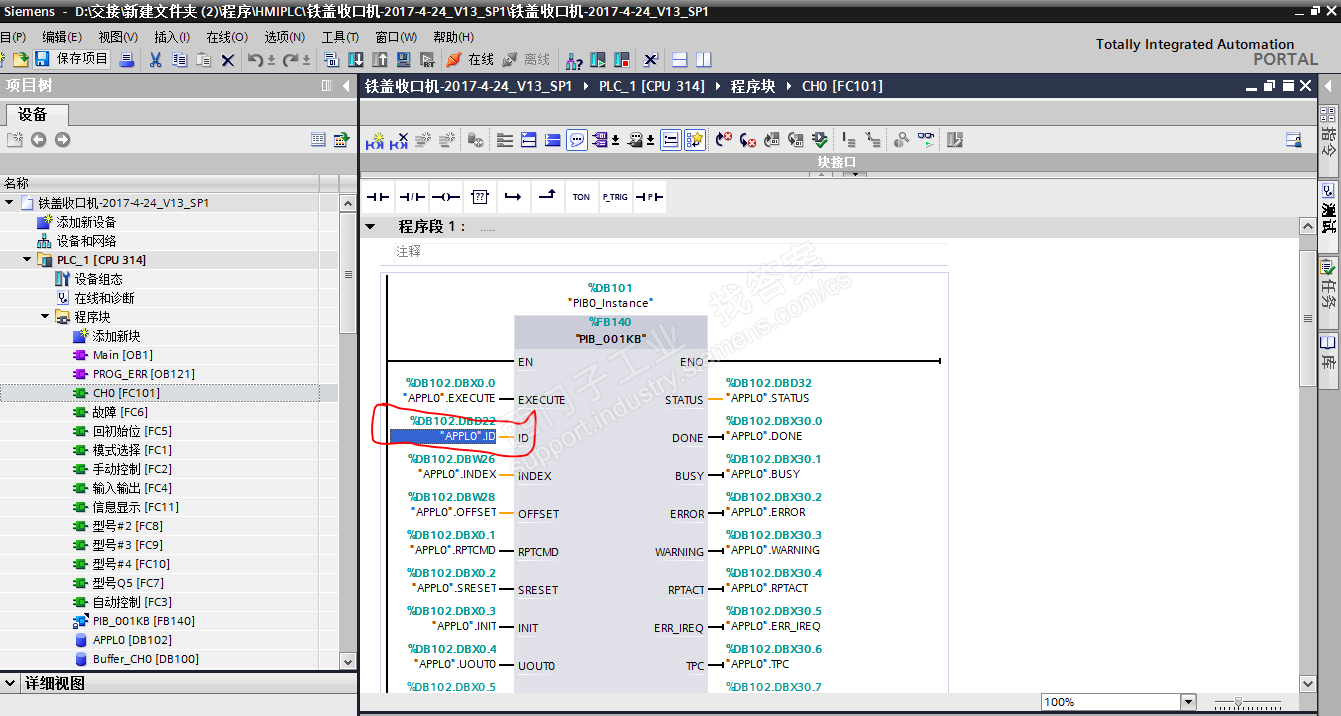Delete selection with the X toolbar icon
The width and height of the screenshot is (1341, 716).
(227, 60)
